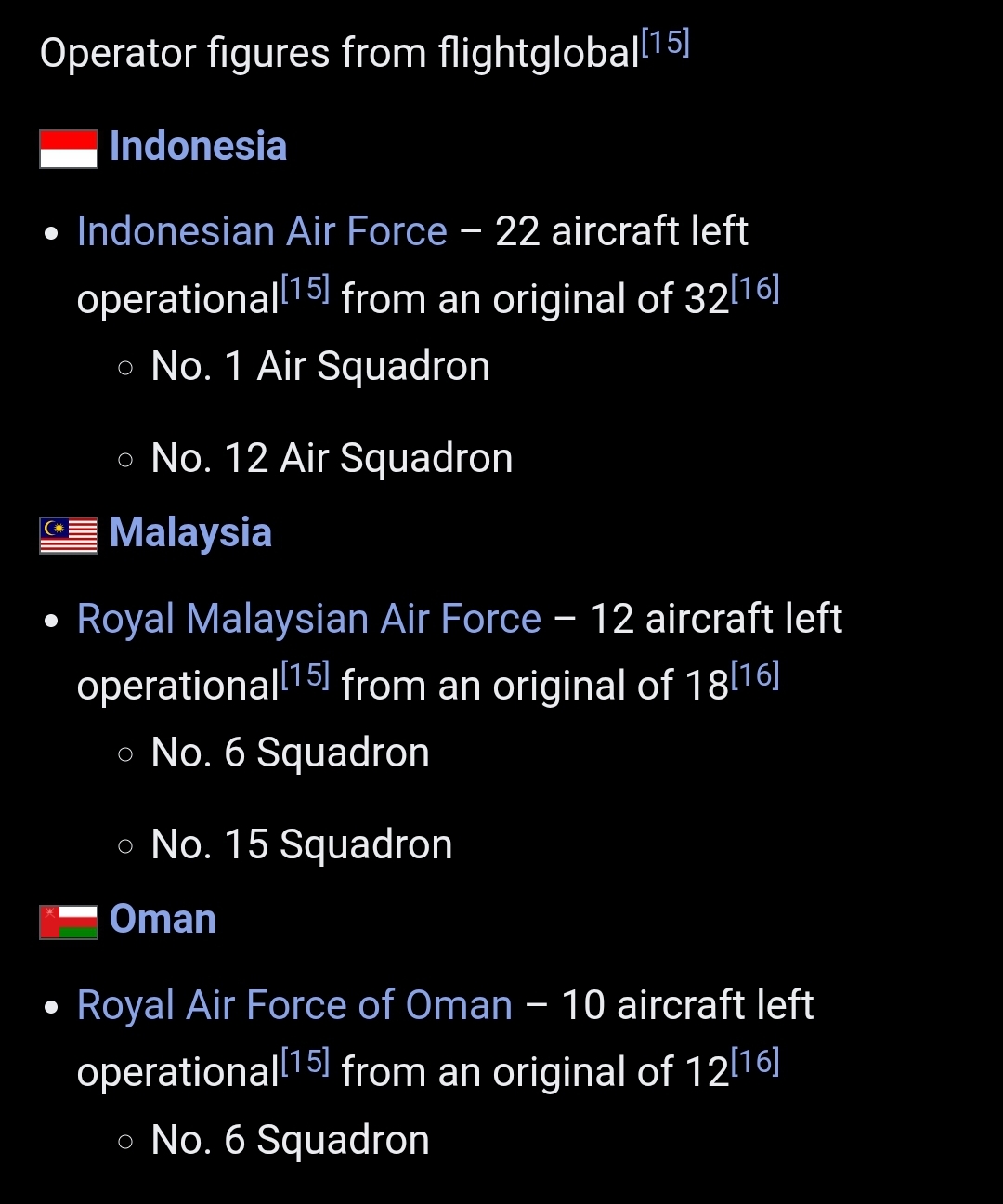Open the Indonesian Air Force link
The height and width of the screenshot is (1204, 1003).
pos(262,231)
